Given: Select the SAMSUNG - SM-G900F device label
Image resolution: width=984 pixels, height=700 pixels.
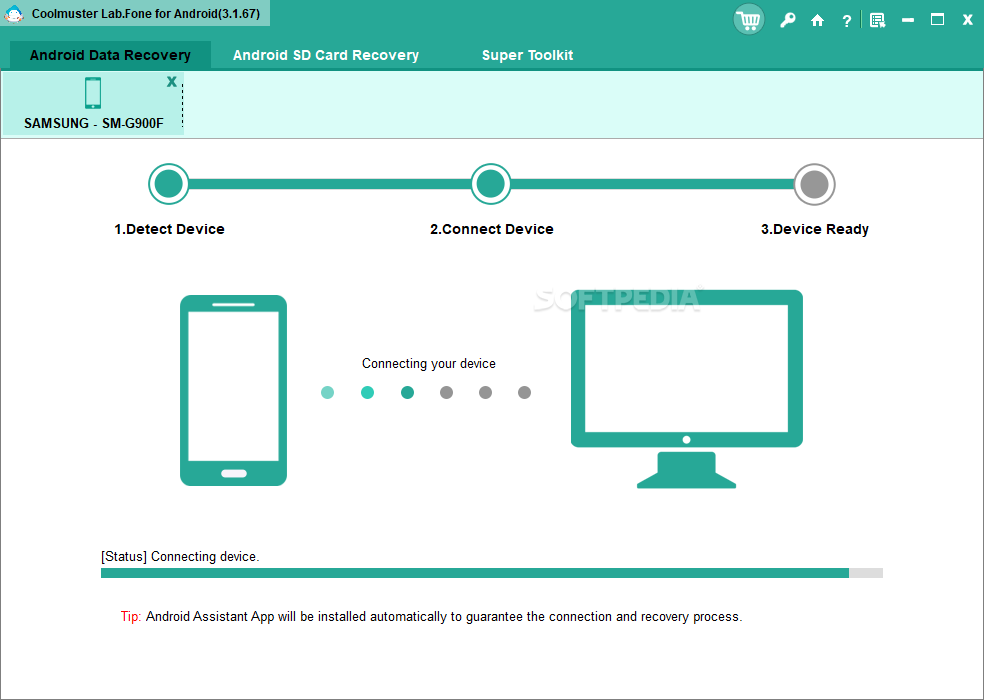Looking at the screenshot, I should 94,123.
